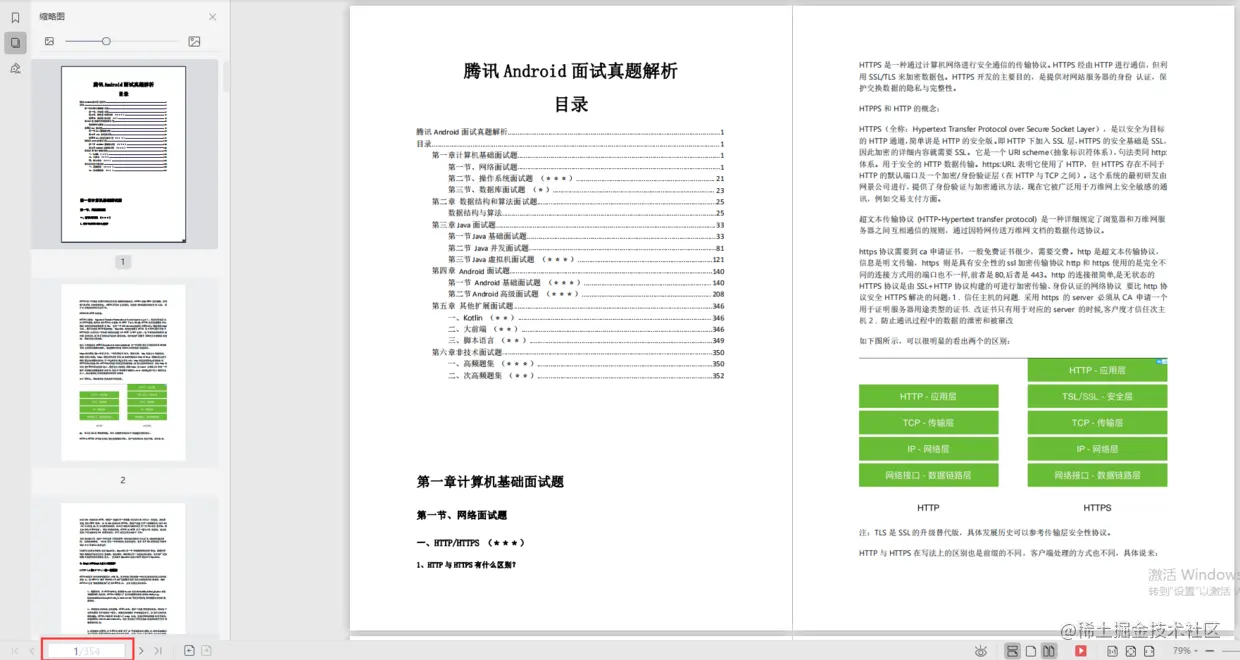
Task: Start the slideshow presentation mode
Action: coord(1080,651)
